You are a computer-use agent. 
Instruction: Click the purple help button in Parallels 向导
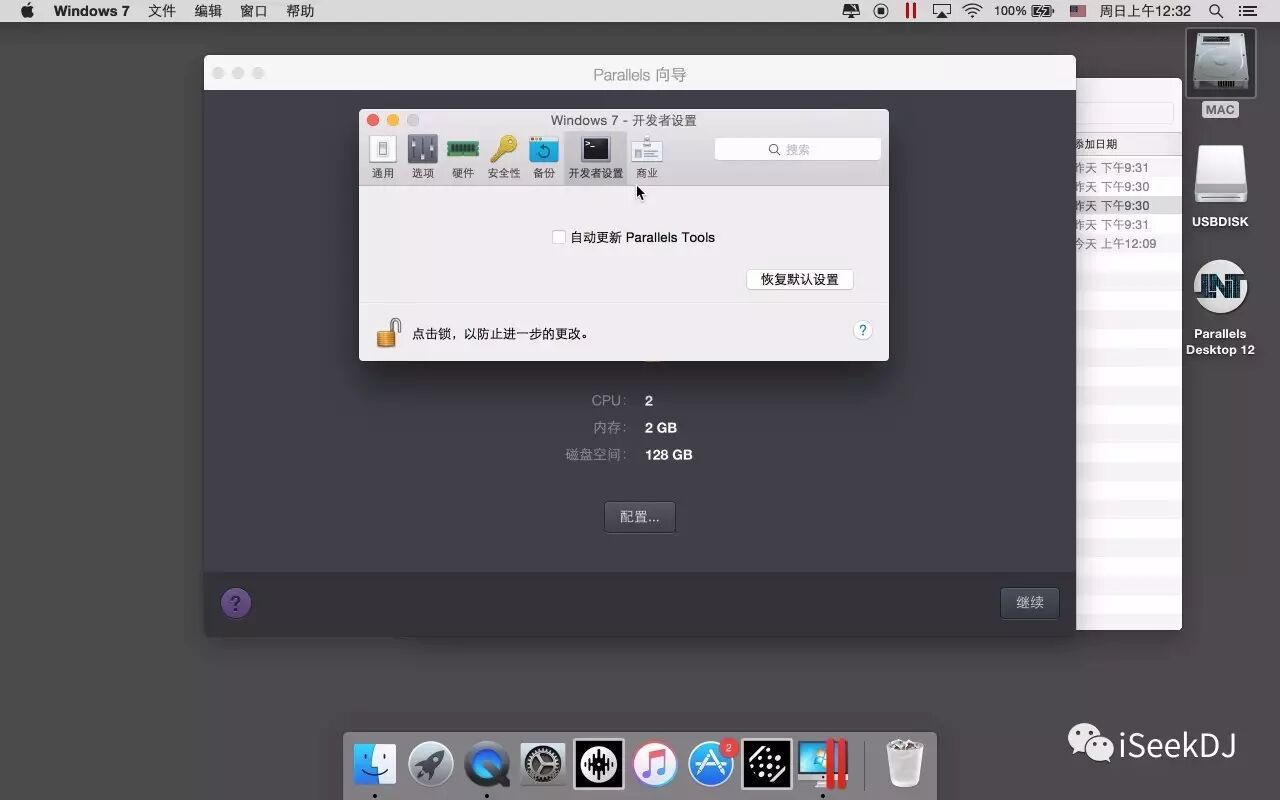236,602
